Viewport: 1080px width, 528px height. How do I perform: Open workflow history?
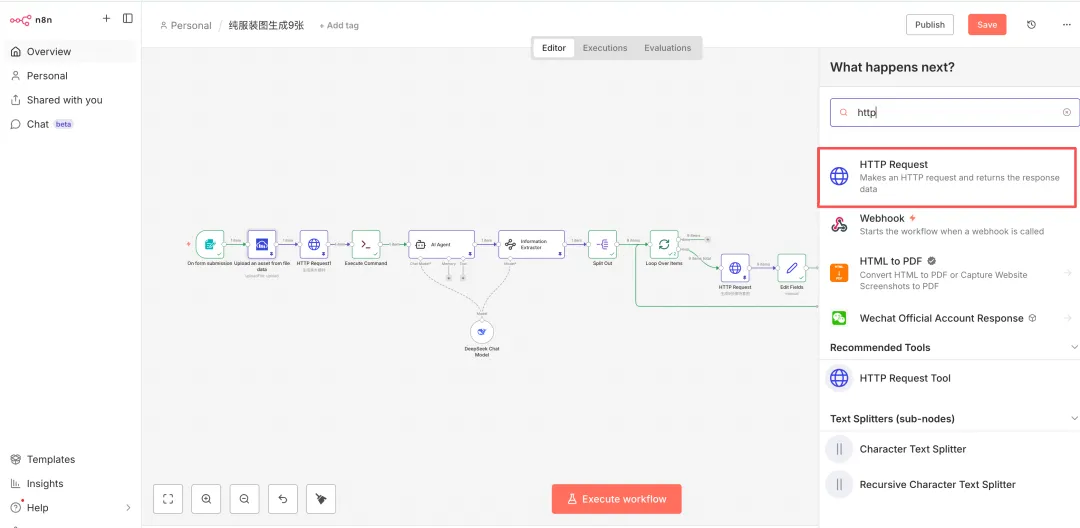tap(1031, 25)
